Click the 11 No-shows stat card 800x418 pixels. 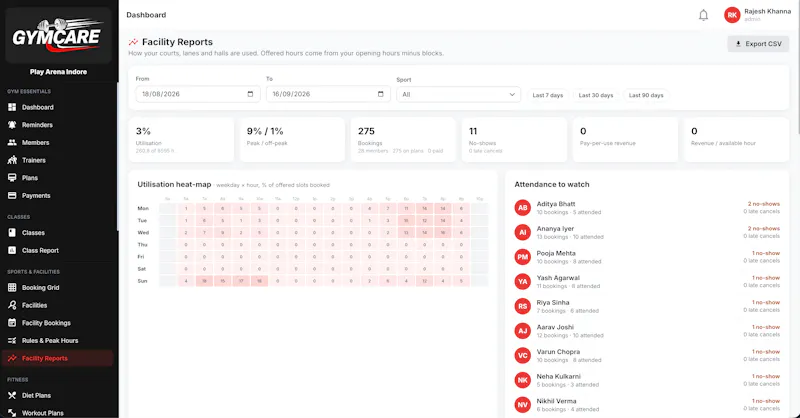tap(514, 140)
